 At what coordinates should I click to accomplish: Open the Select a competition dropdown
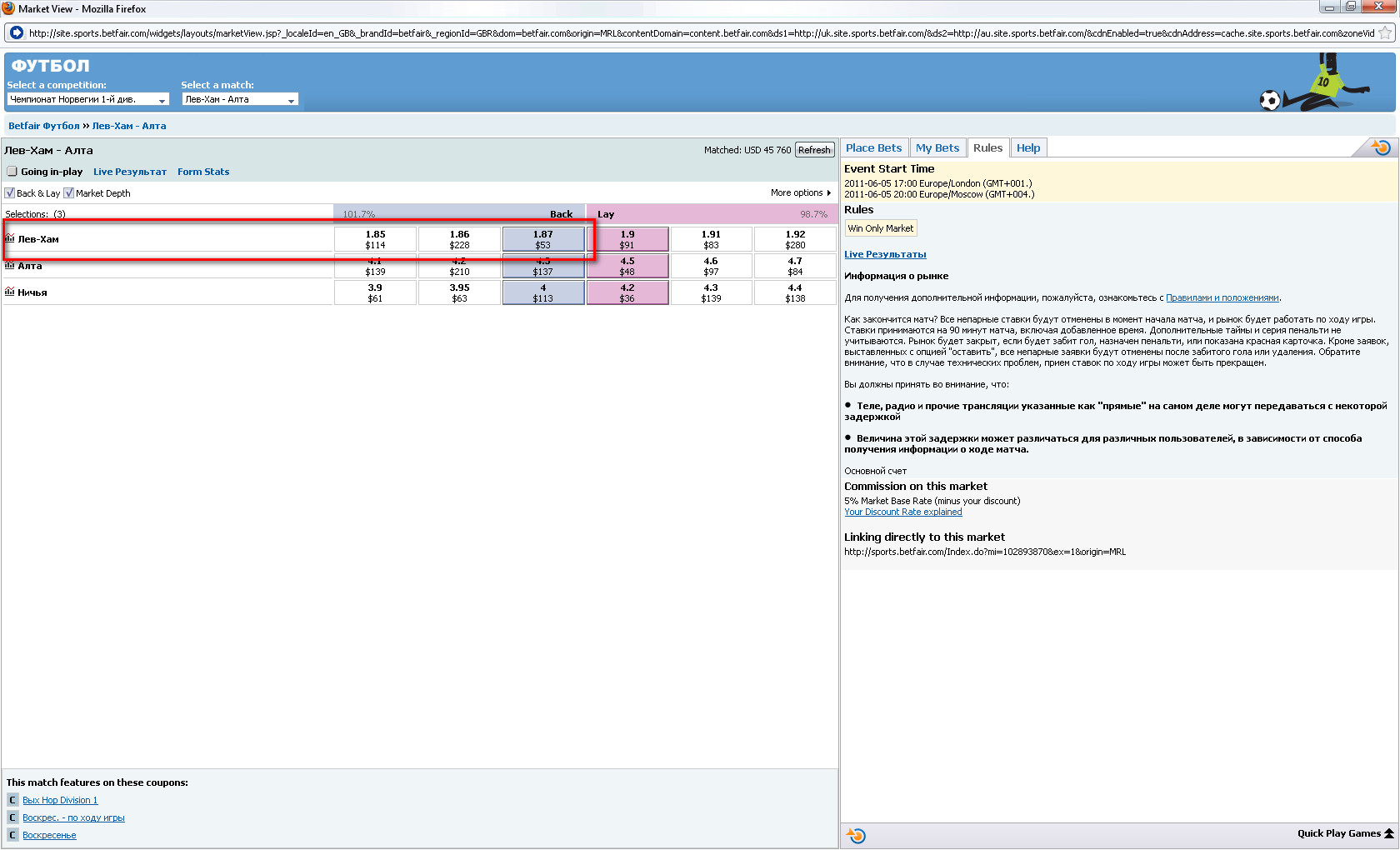coord(88,99)
